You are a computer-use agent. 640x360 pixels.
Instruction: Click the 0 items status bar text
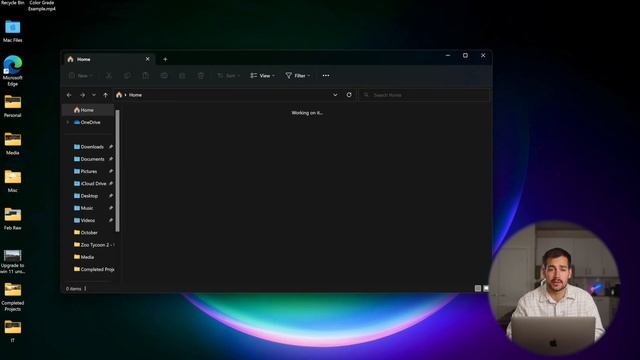[x=74, y=289]
